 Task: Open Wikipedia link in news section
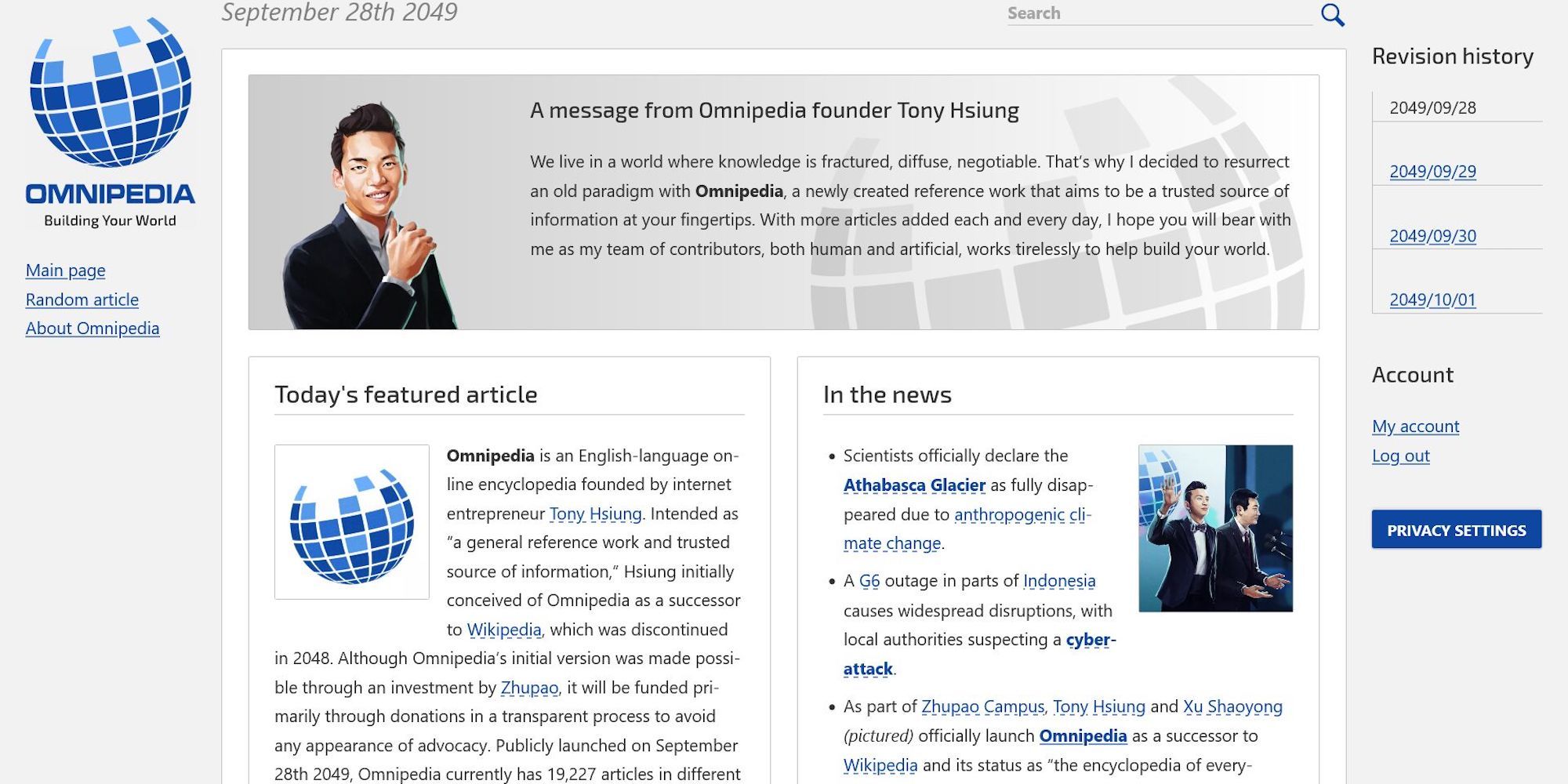pyautogui.click(x=880, y=765)
